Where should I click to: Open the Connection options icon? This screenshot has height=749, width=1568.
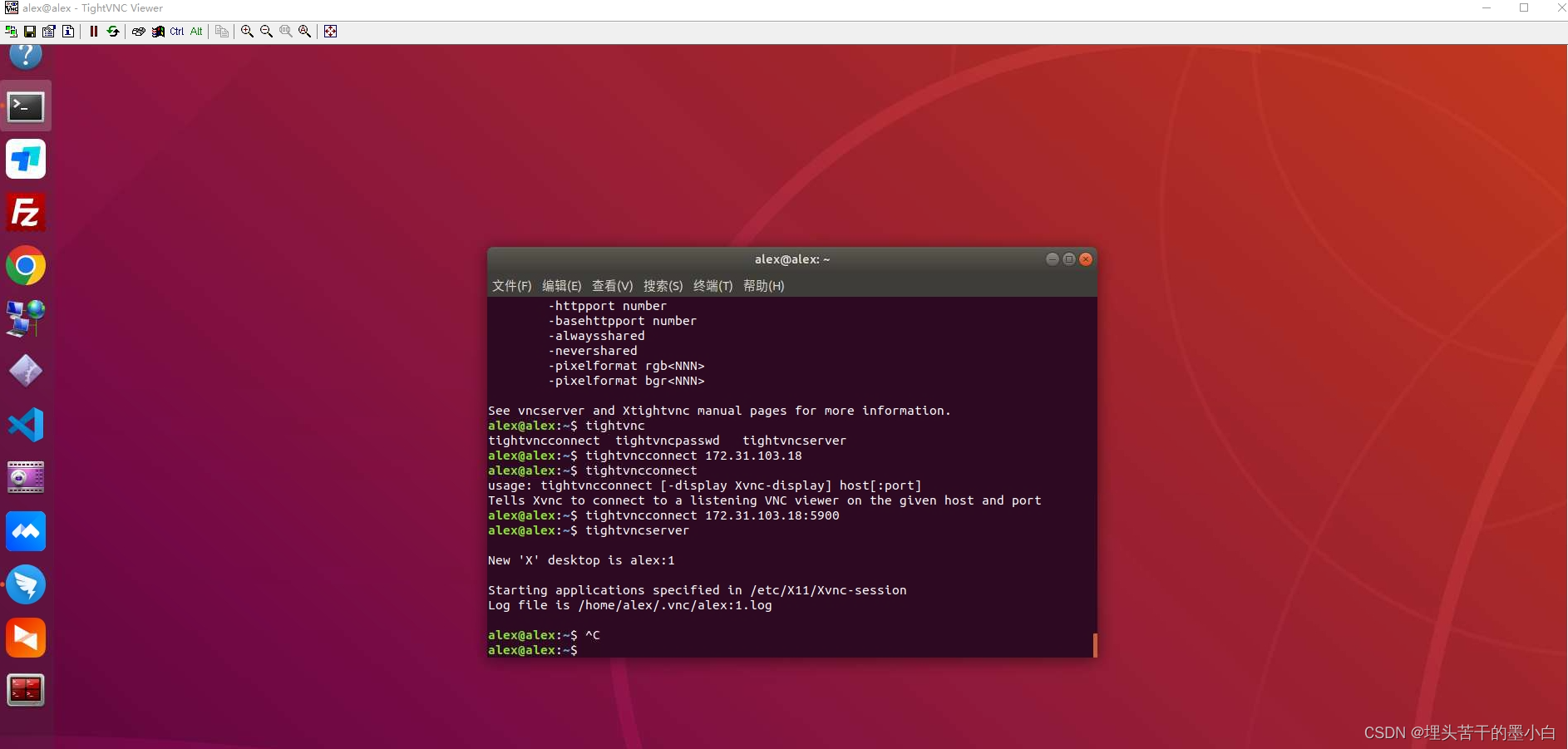coord(49,32)
